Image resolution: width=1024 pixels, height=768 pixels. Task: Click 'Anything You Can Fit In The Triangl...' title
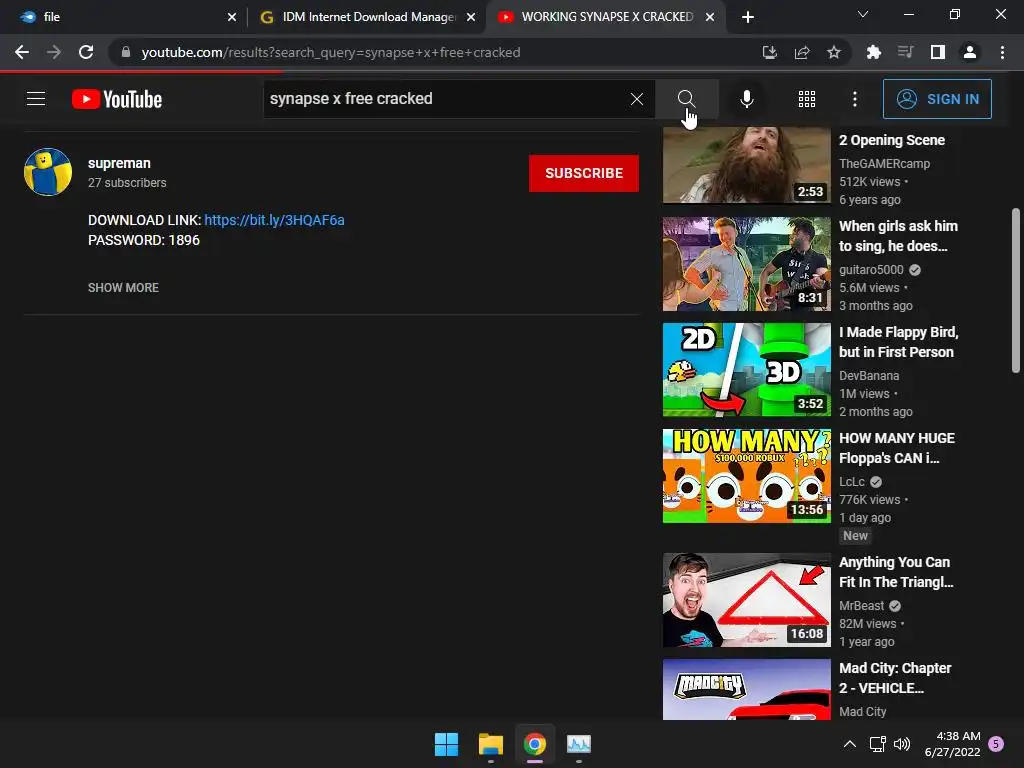click(x=896, y=572)
